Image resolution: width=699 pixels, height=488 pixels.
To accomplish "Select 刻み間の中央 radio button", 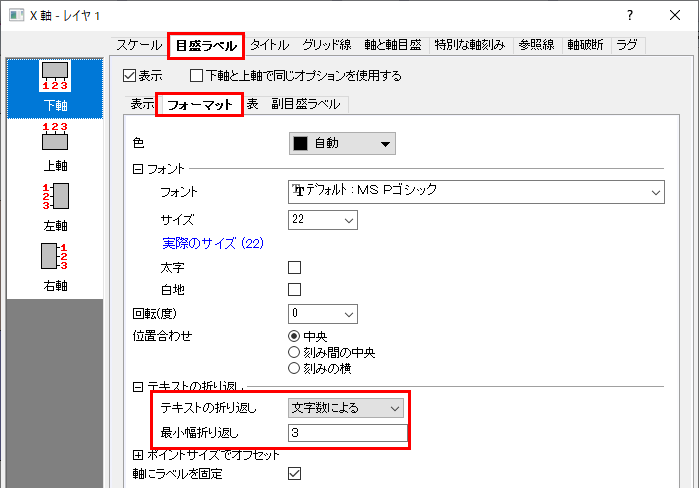I will tap(294, 352).
